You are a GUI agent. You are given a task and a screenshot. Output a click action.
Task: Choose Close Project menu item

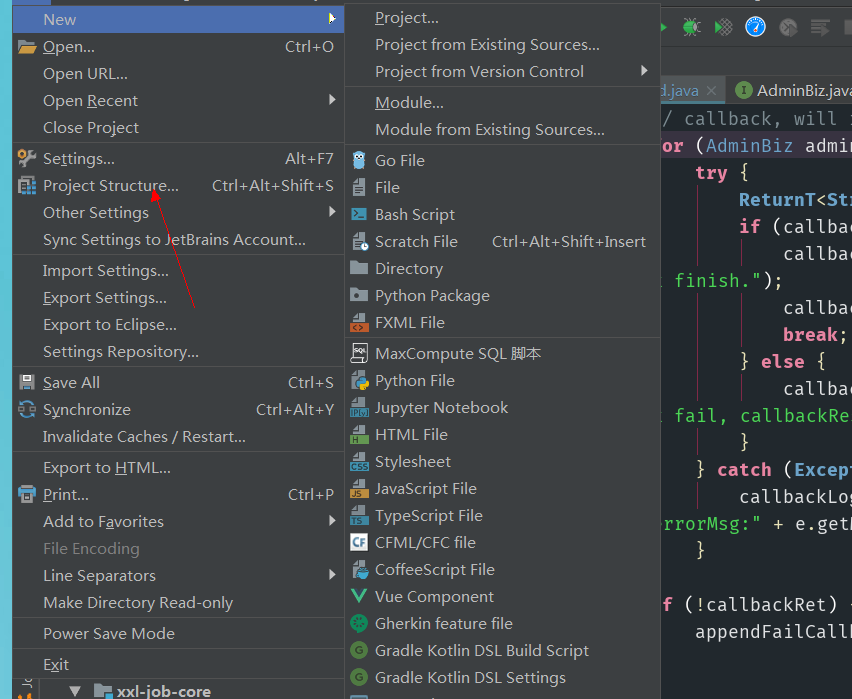coord(178,128)
